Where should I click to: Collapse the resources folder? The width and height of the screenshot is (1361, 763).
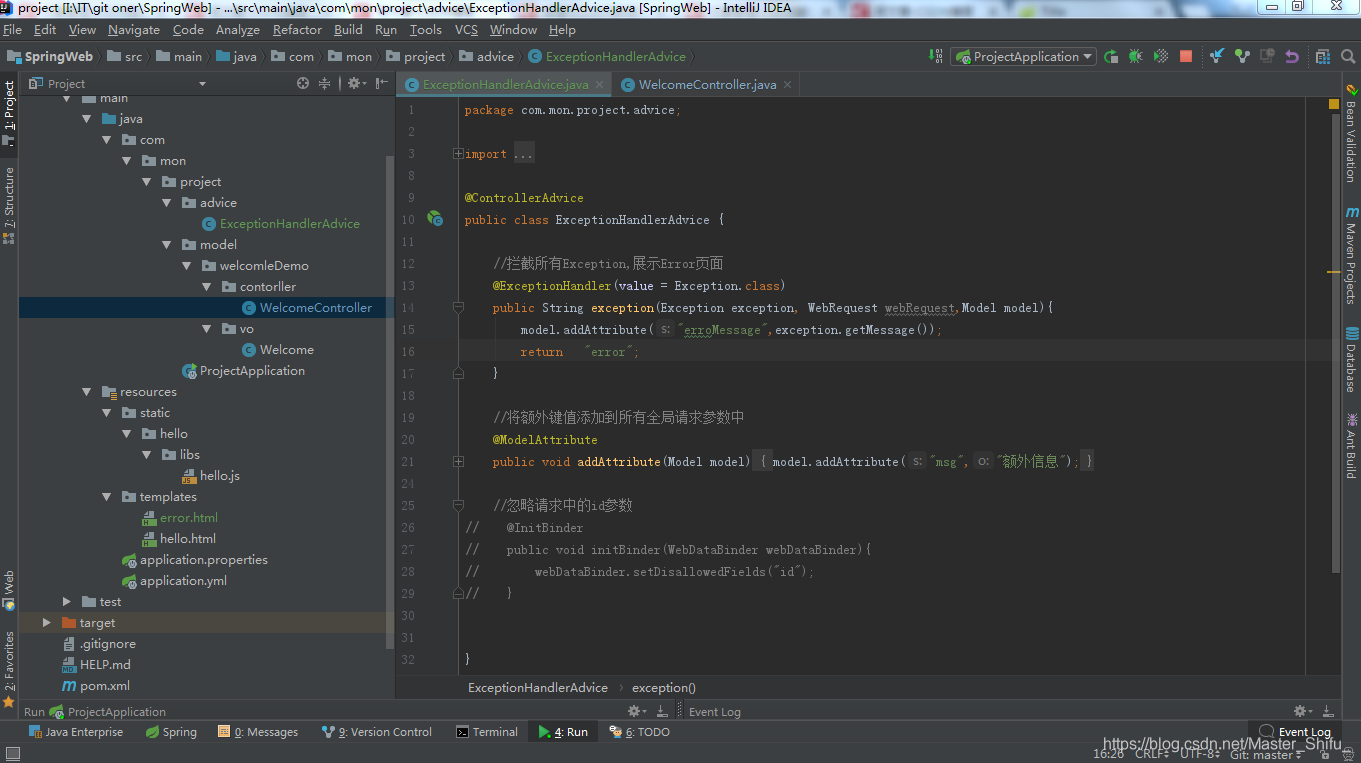click(88, 392)
